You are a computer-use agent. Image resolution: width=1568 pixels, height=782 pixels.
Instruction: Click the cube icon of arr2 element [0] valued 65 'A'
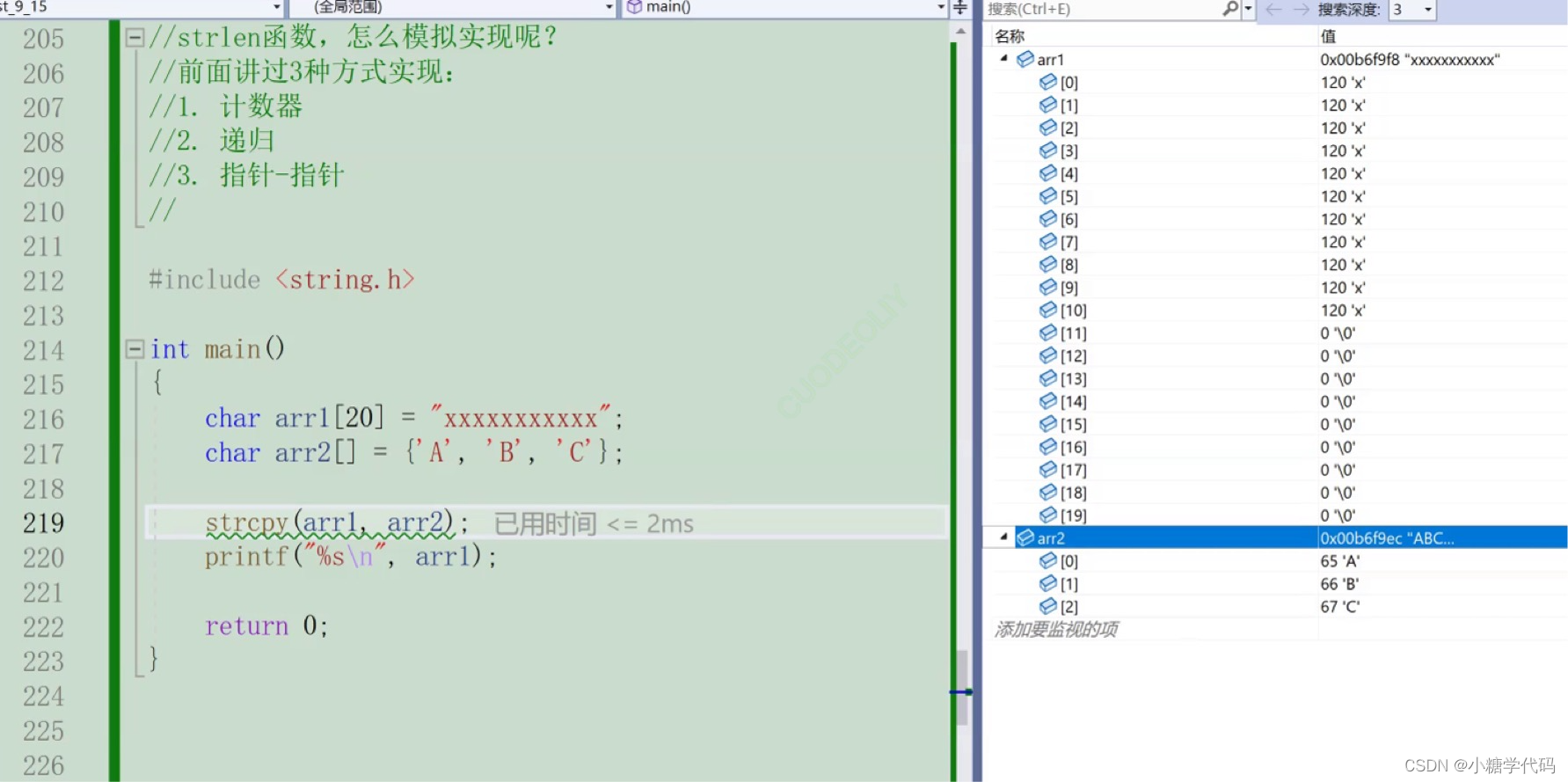click(x=1048, y=560)
